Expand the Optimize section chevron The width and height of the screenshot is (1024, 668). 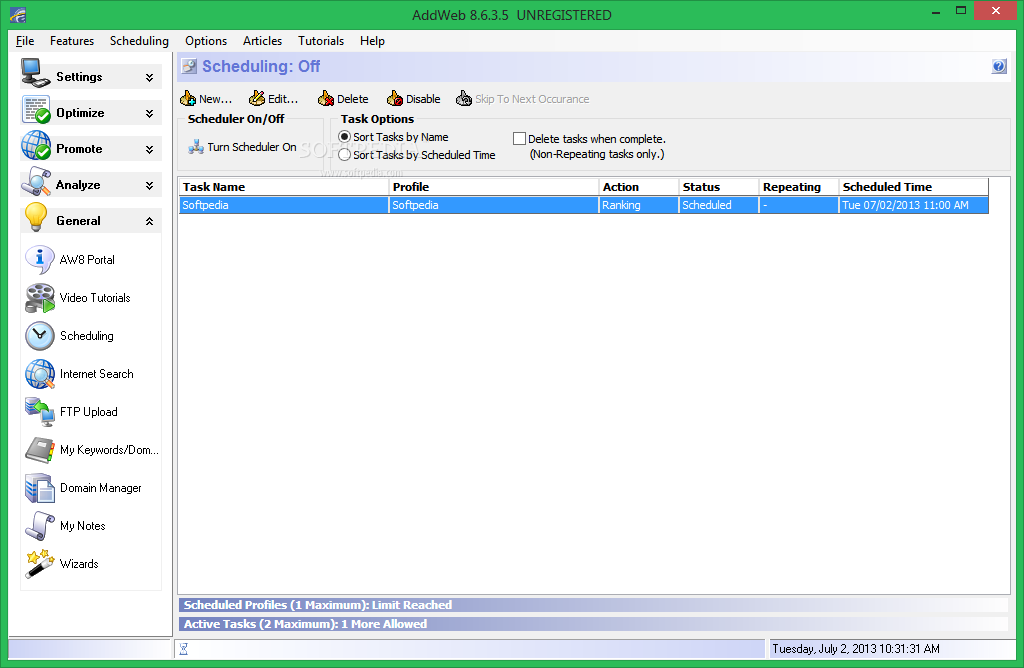[150, 113]
